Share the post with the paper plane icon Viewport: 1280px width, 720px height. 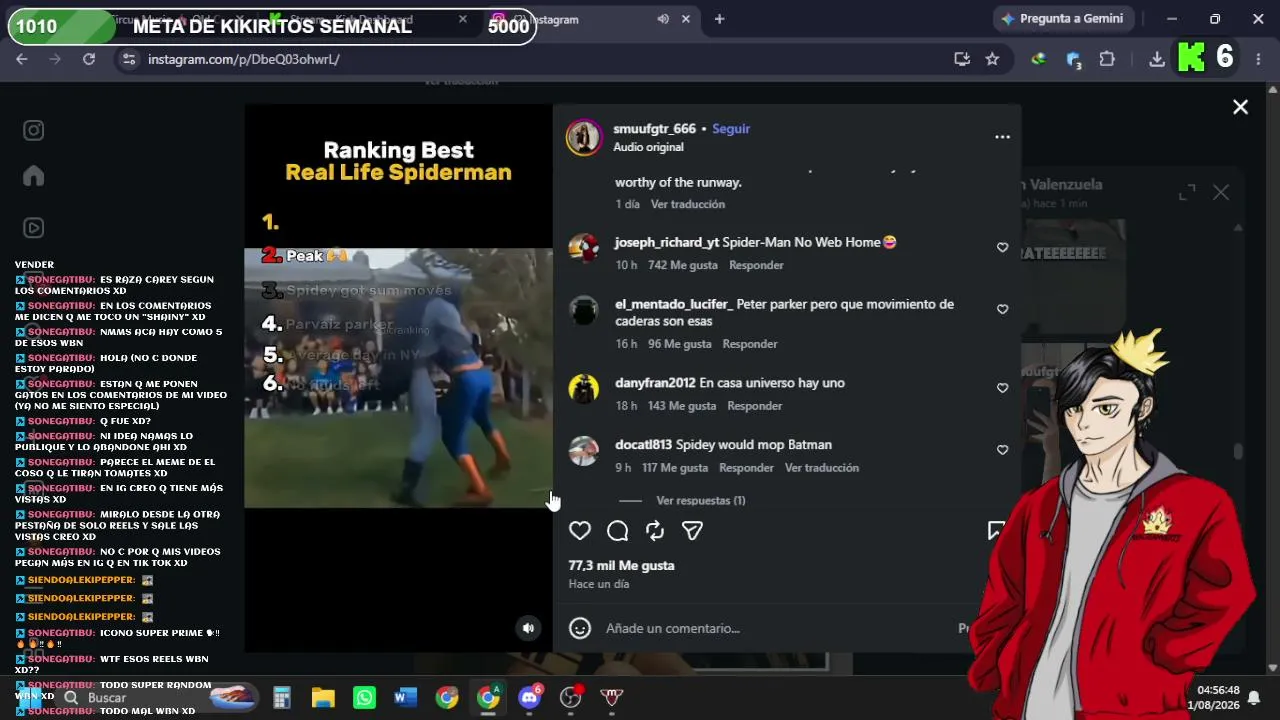click(692, 531)
